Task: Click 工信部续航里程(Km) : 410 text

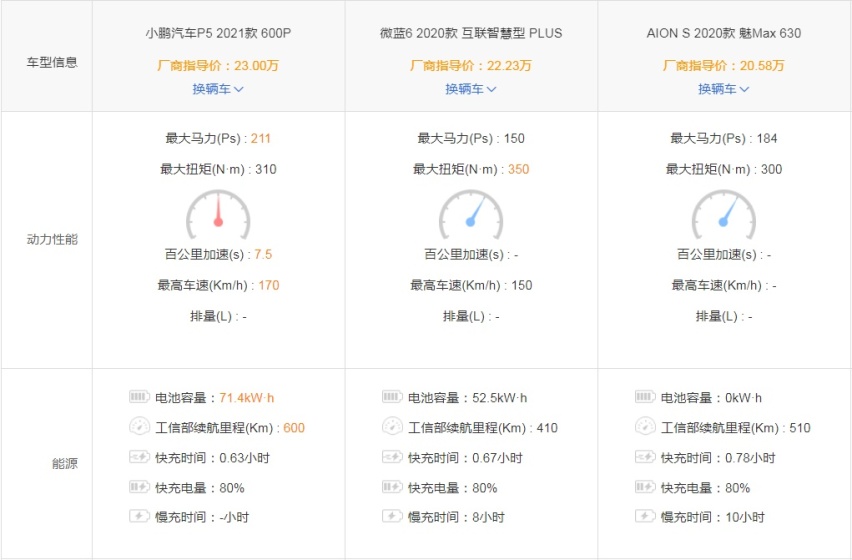Action: tap(483, 427)
